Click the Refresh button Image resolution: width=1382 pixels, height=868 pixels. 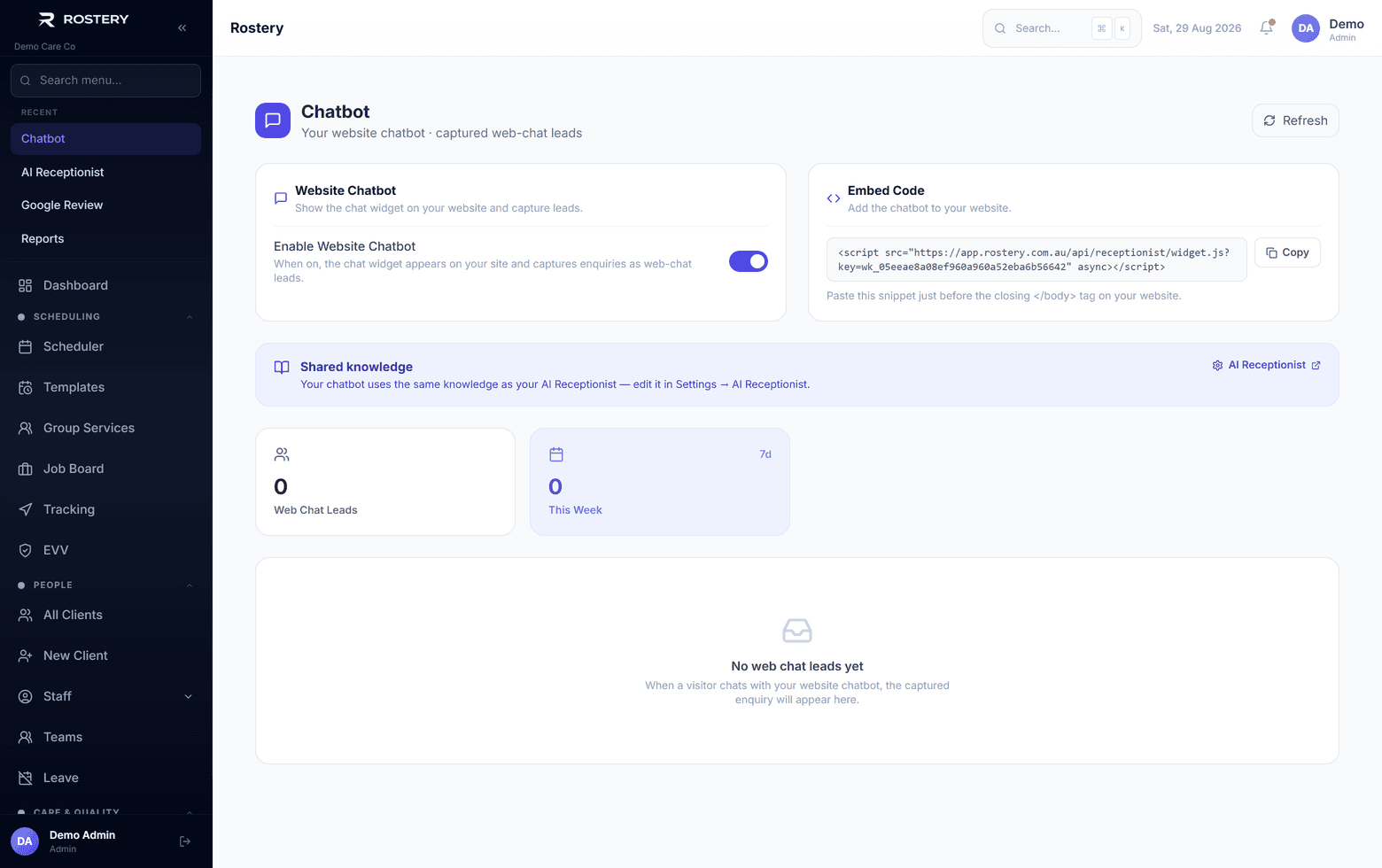1295,120
